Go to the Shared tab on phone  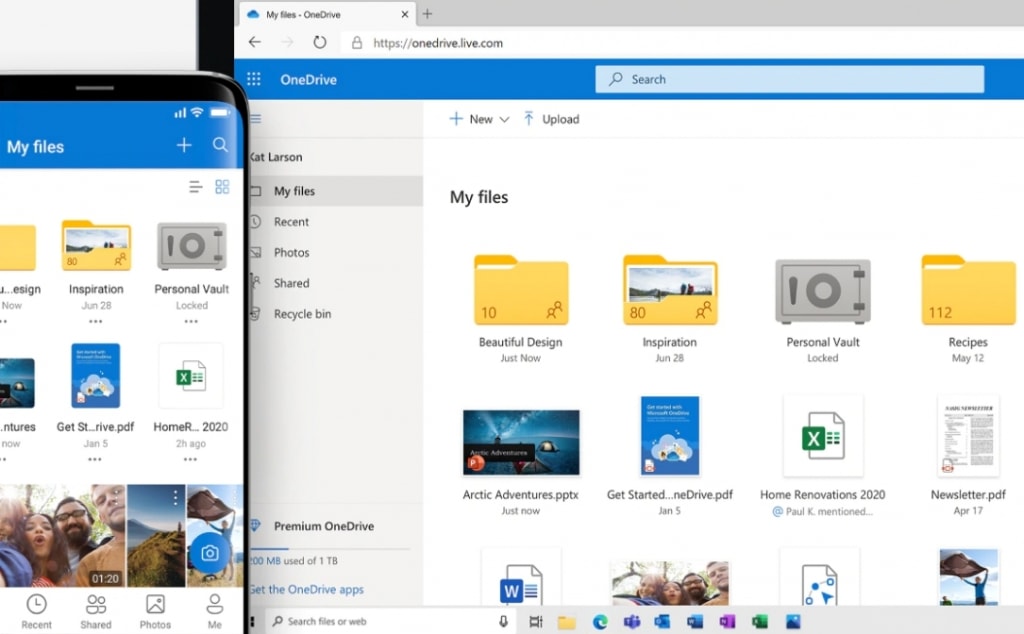(96, 611)
